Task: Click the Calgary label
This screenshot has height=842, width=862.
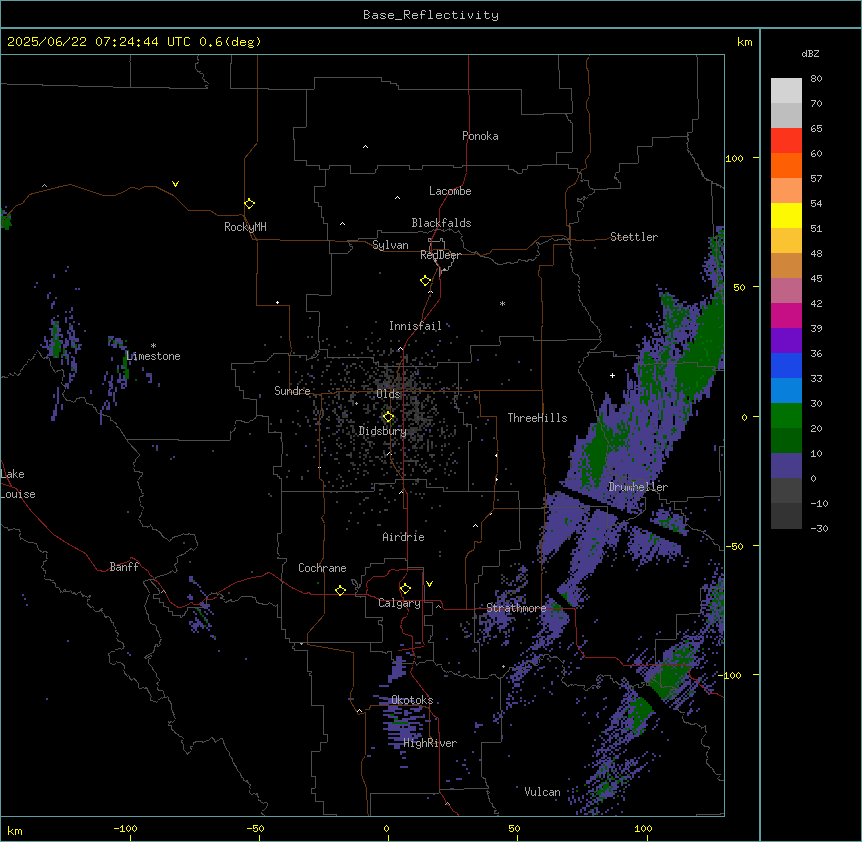Action: coord(399,603)
